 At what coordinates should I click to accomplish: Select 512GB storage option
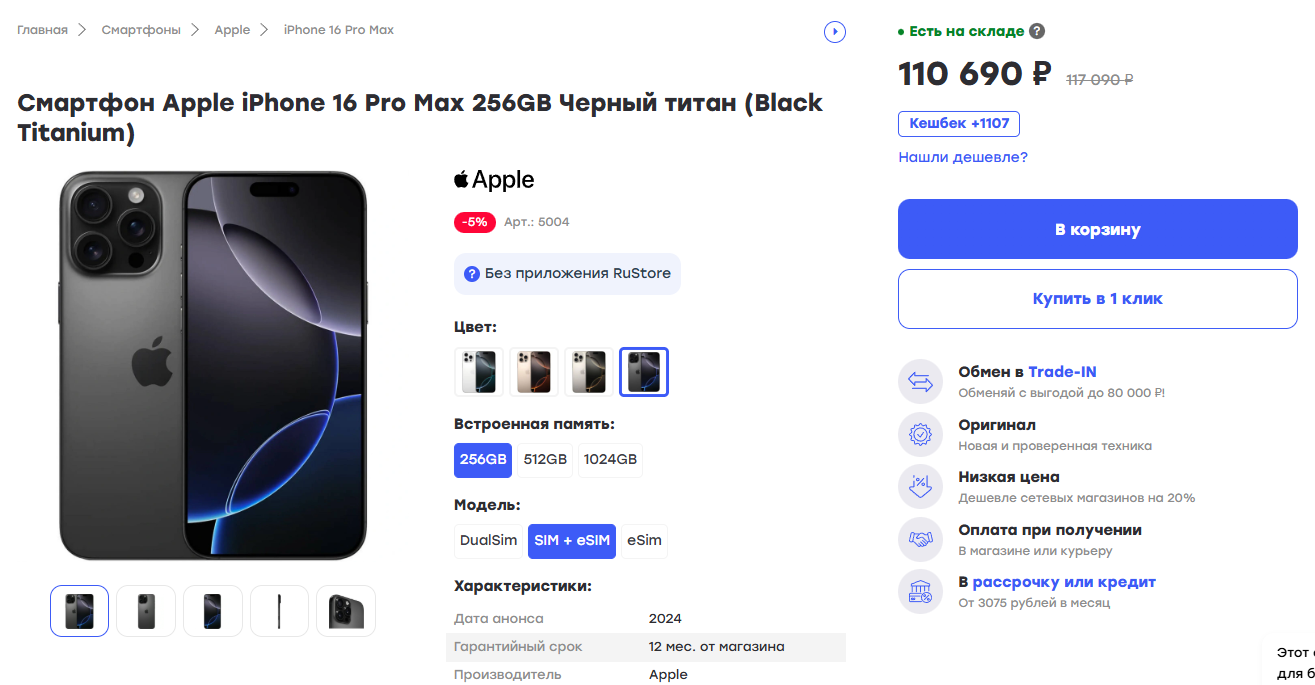pyautogui.click(x=545, y=460)
